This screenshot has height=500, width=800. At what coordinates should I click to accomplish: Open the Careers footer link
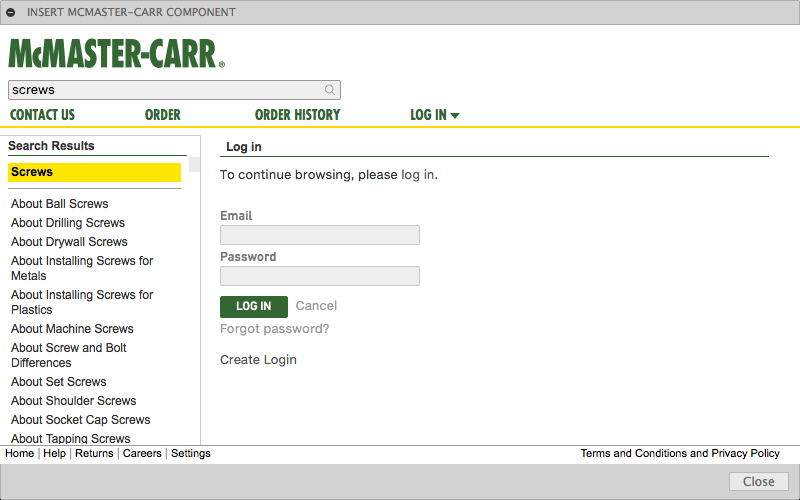click(x=142, y=453)
